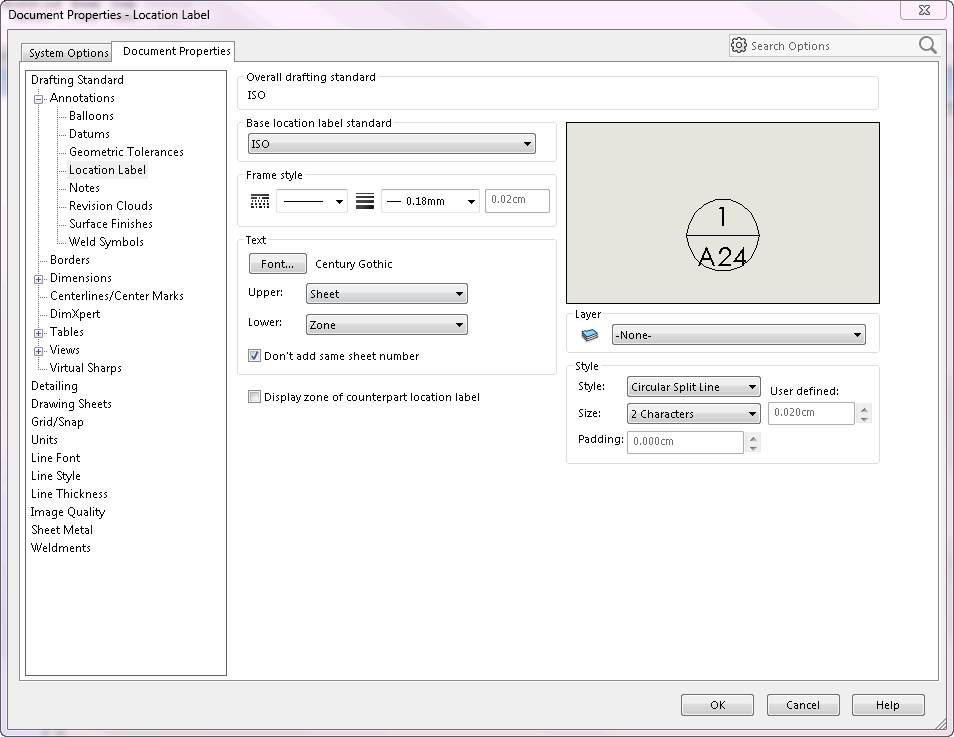Select Detailing in tree
The width and height of the screenshot is (954, 737).
coord(54,386)
